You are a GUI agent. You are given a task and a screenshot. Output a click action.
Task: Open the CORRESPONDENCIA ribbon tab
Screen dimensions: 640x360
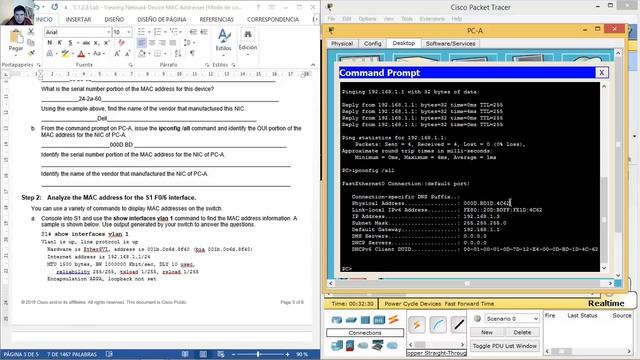point(273,19)
